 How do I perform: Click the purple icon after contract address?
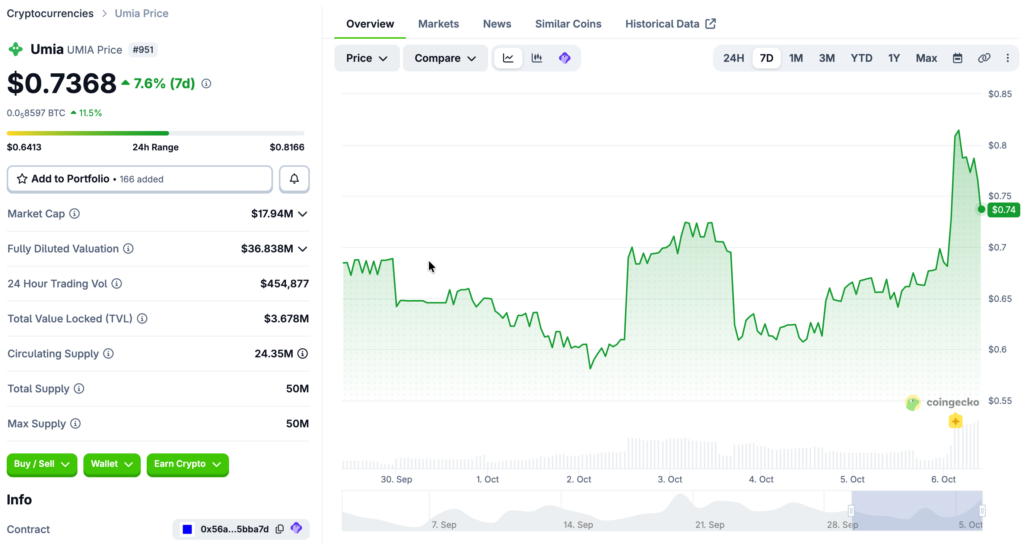point(296,528)
